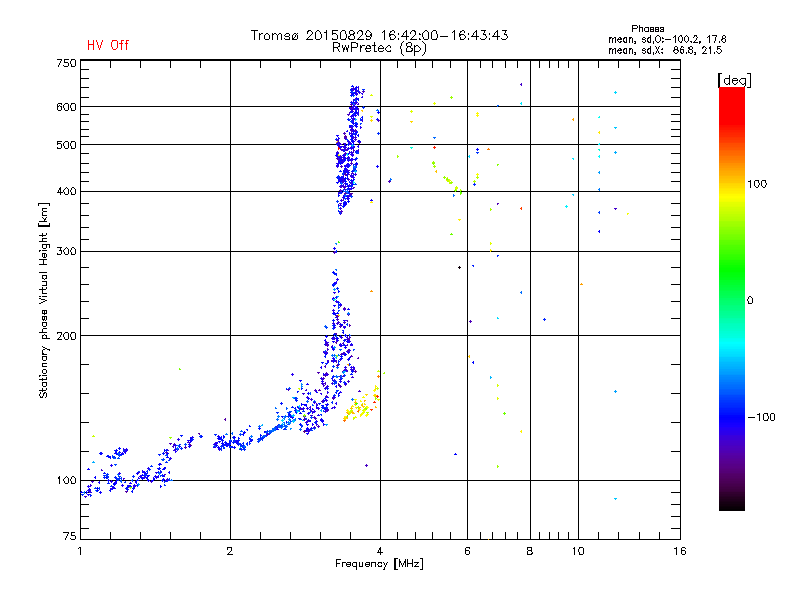Click the y-axis tick label '300'
The height and width of the screenshot is (600, 800).
(x=66, y=251)
